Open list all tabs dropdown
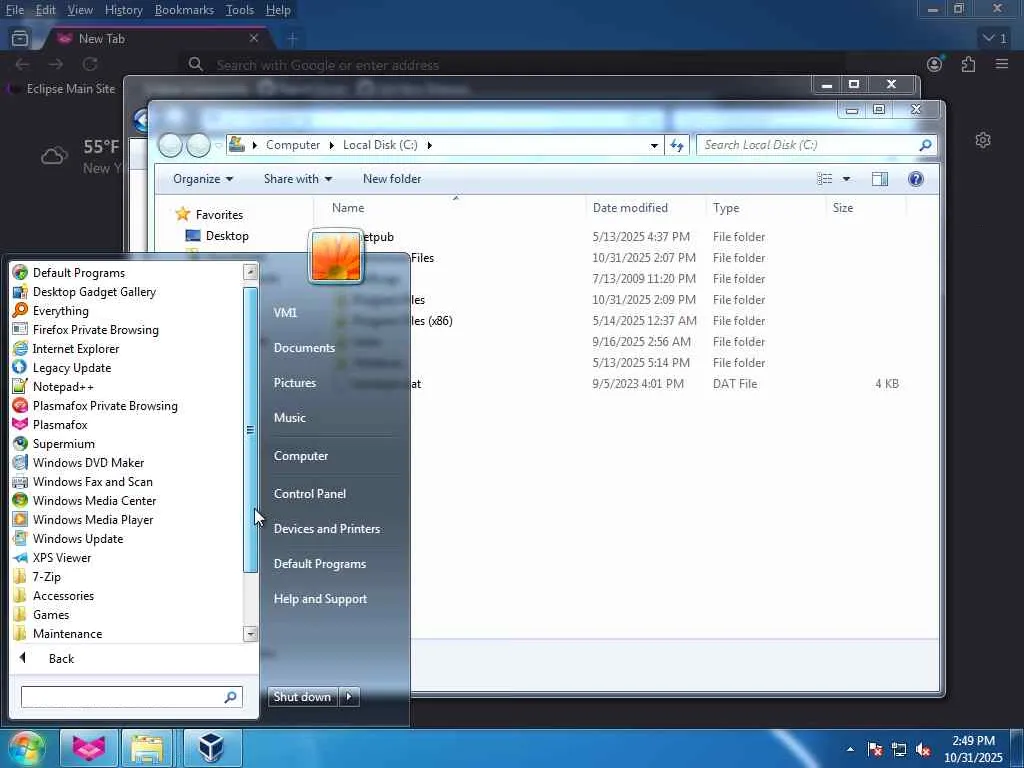The image size is (1024, 768). point(995,38)
